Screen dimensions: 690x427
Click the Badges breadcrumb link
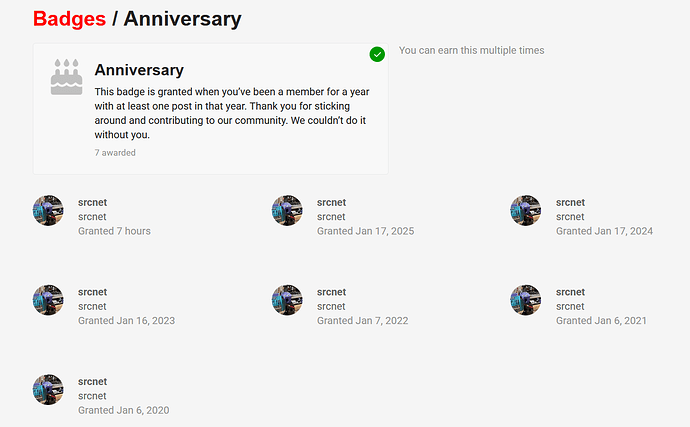(x=69, y=19)
